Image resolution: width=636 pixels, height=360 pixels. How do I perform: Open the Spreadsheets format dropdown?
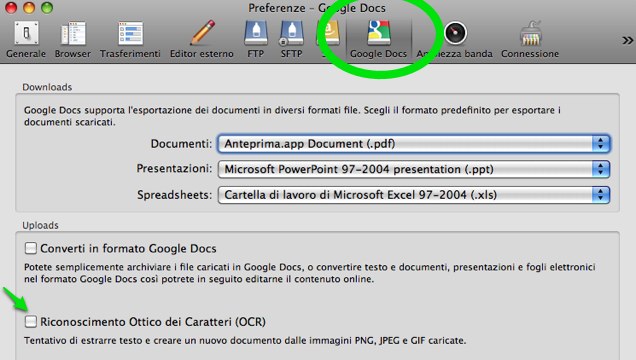click(x=414, y=195)
